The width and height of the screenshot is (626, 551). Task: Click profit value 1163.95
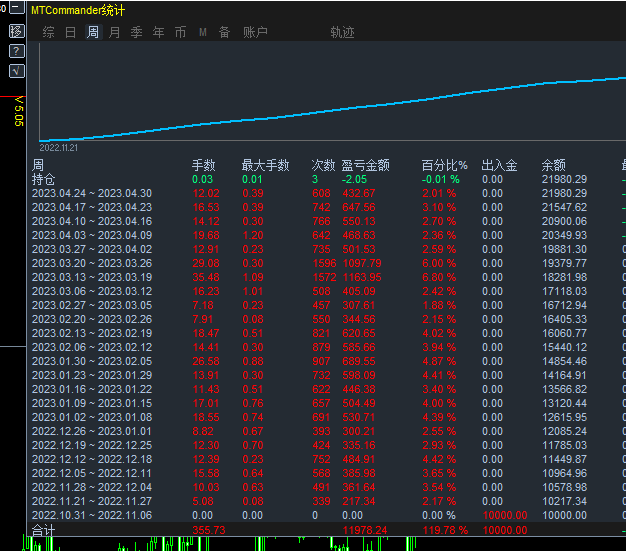point(362,277)
